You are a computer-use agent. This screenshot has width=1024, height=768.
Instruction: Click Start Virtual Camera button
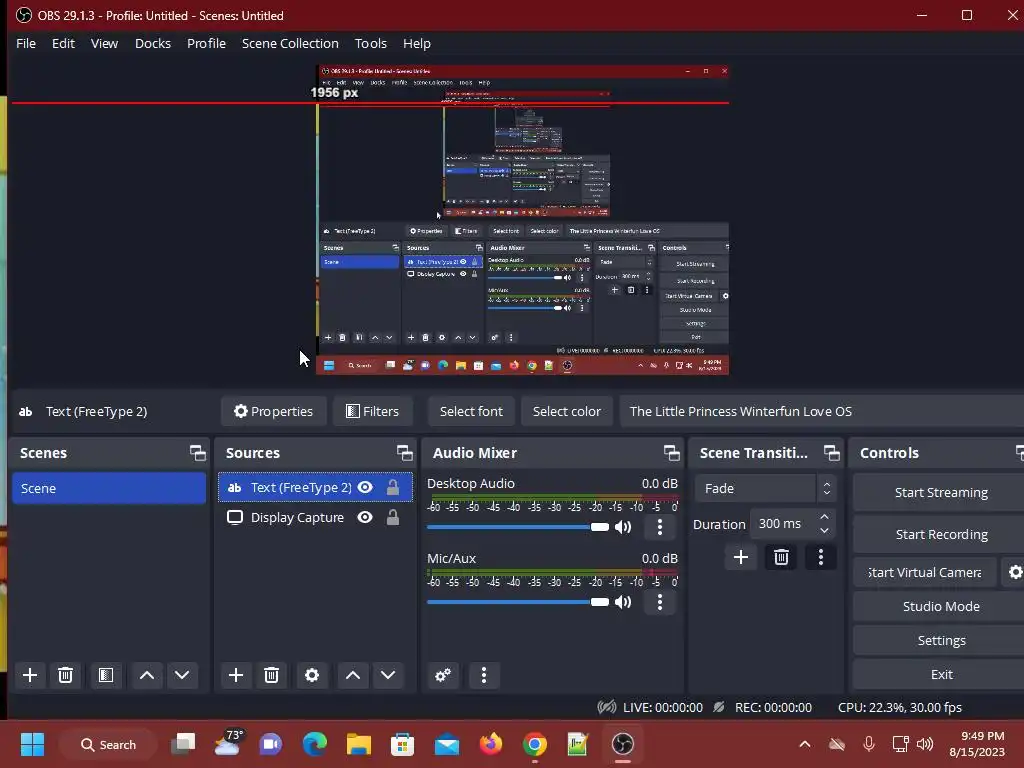pos(925,572)
